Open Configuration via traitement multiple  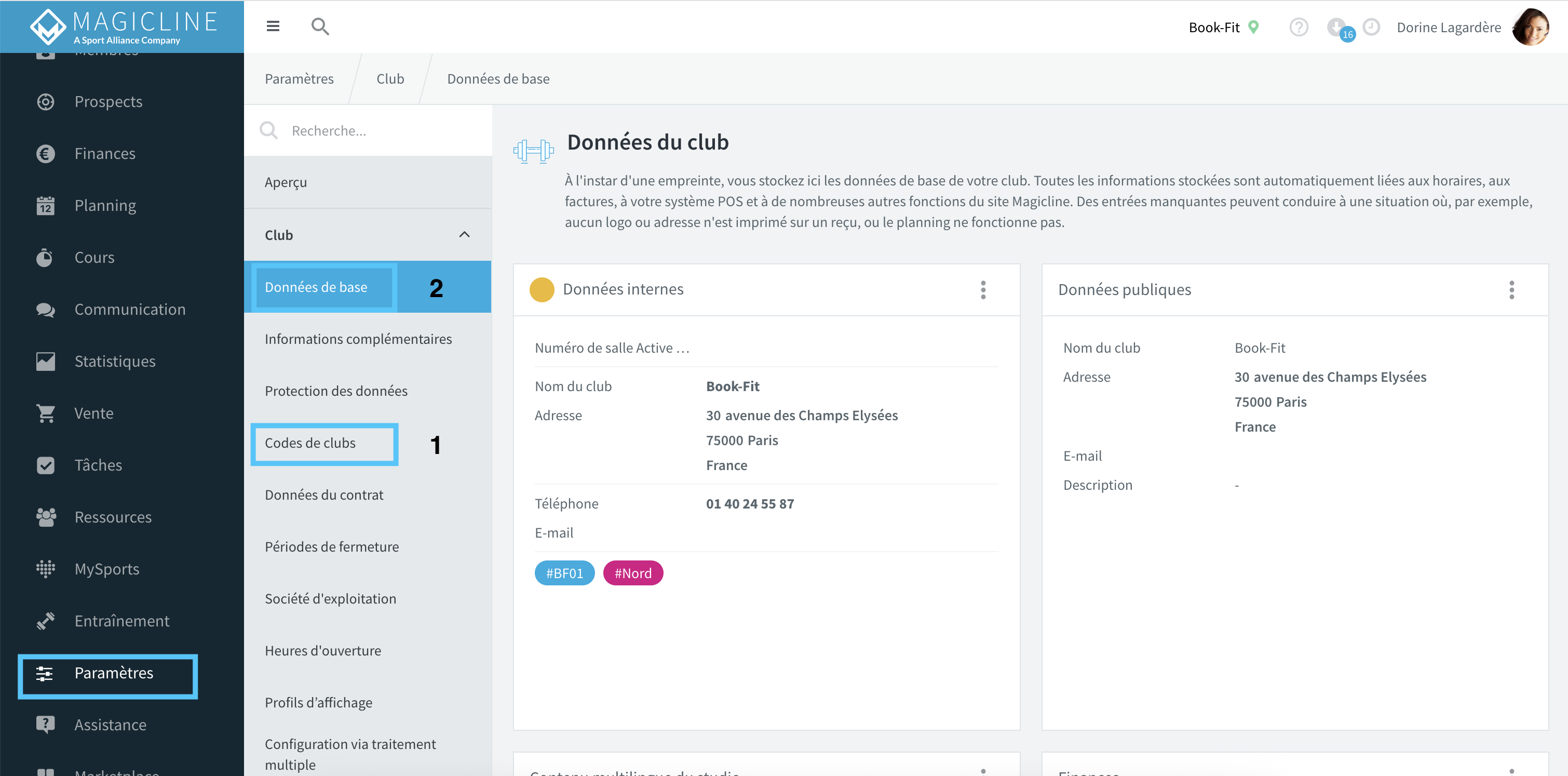coord(368,754)
